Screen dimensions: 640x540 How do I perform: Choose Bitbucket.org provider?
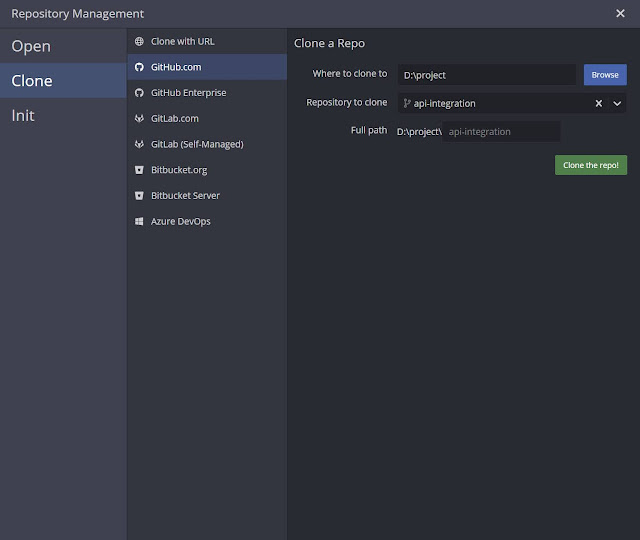click(207, 170)
